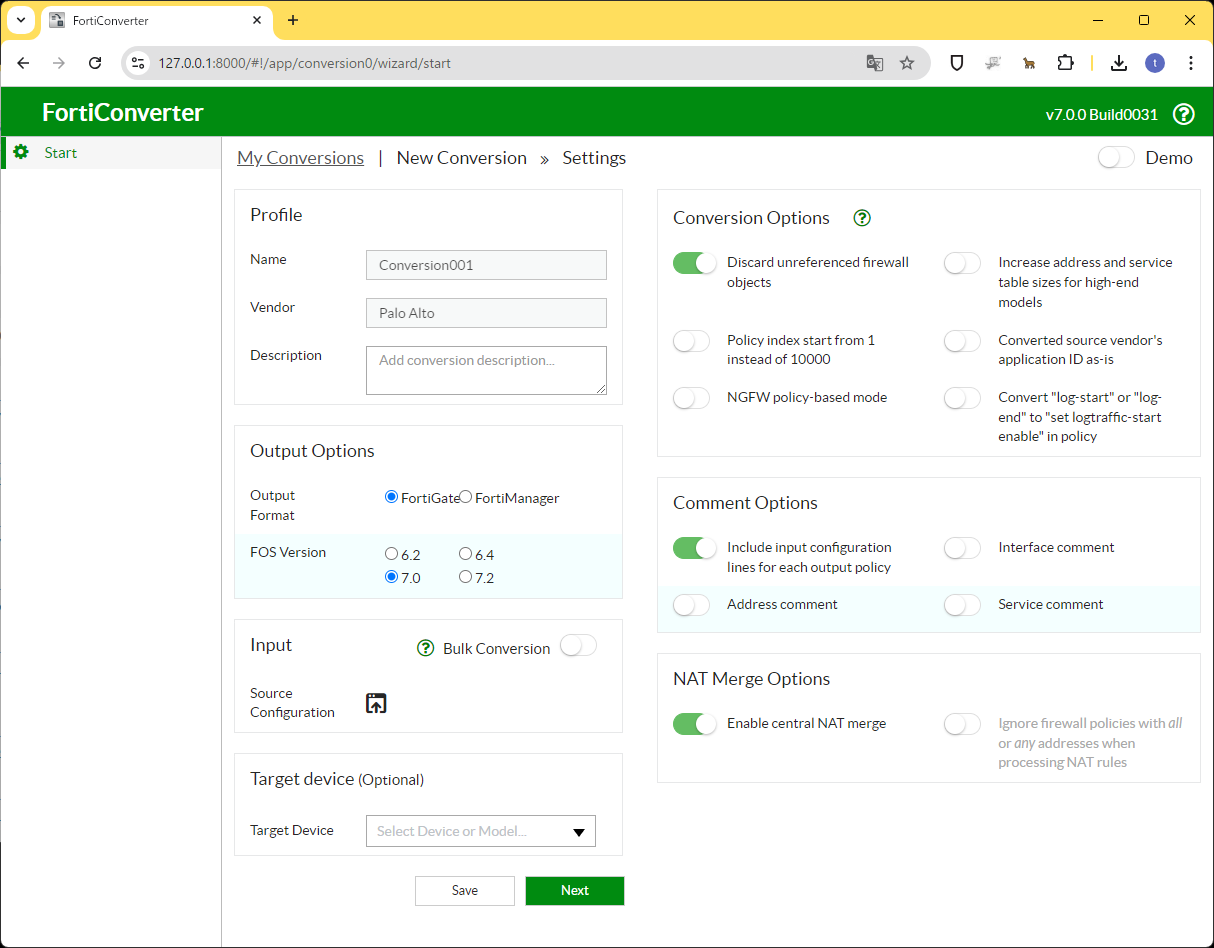
Task: Toggle Discard unreferenced firewall objects
Action: (694, 263)
